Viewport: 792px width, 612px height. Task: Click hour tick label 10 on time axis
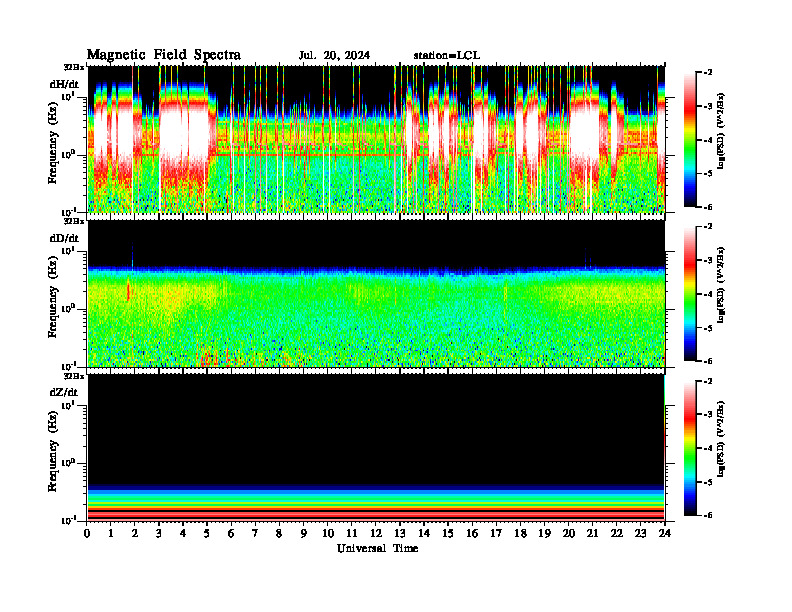pos(328,533)
